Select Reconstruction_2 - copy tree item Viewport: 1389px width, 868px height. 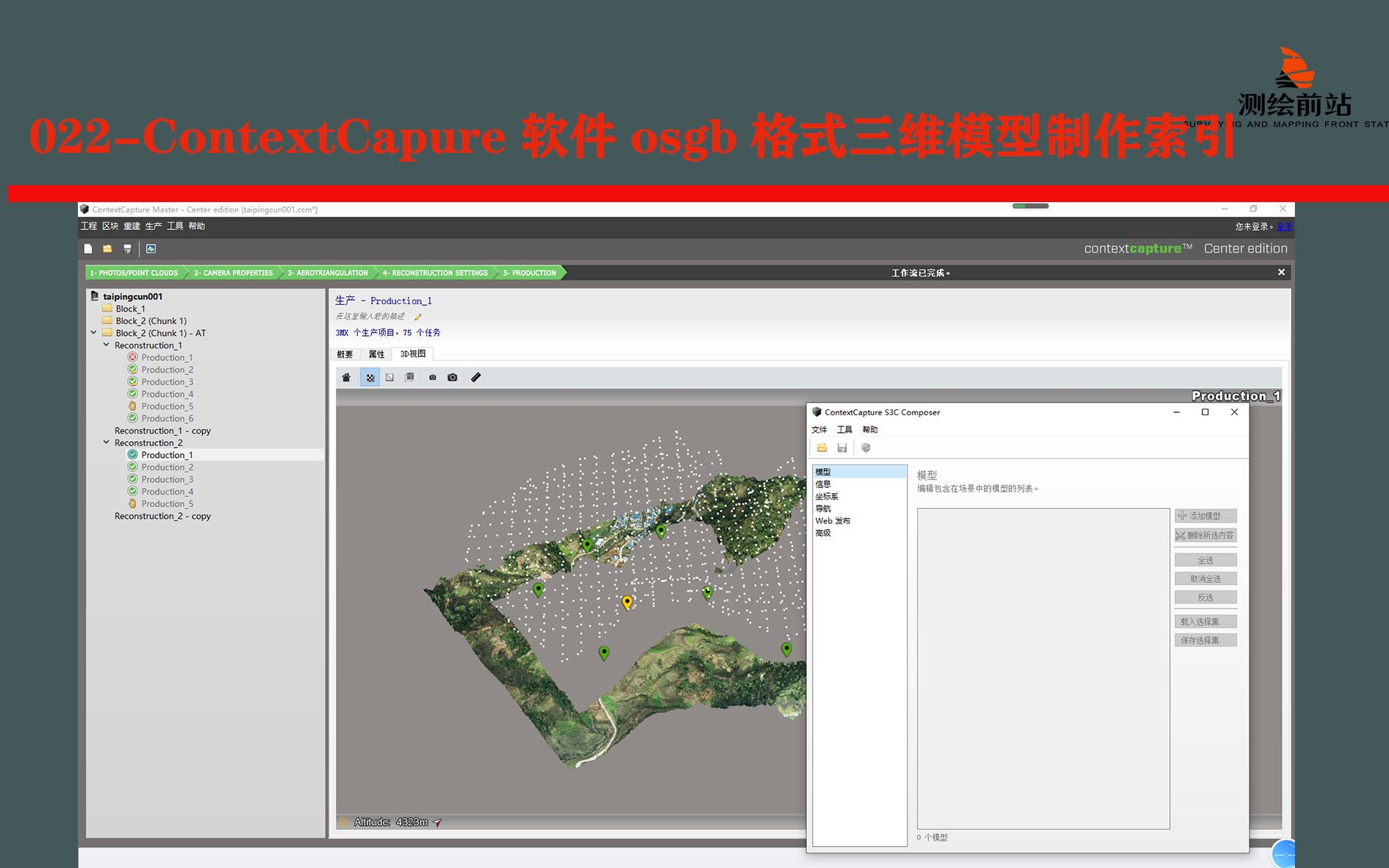(x=162, y=516)
